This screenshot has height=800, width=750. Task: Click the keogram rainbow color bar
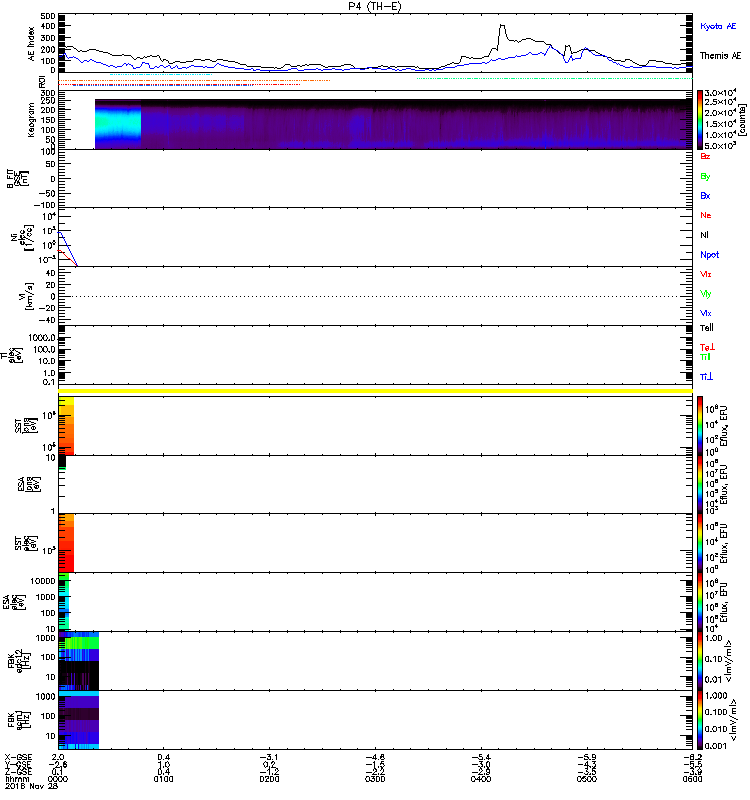click(701, 120)
